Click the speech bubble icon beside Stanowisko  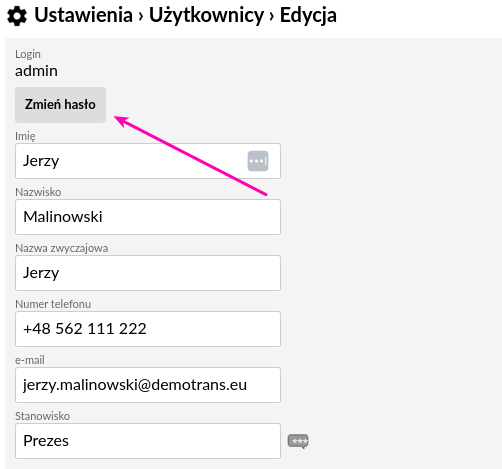click(298, 441)
